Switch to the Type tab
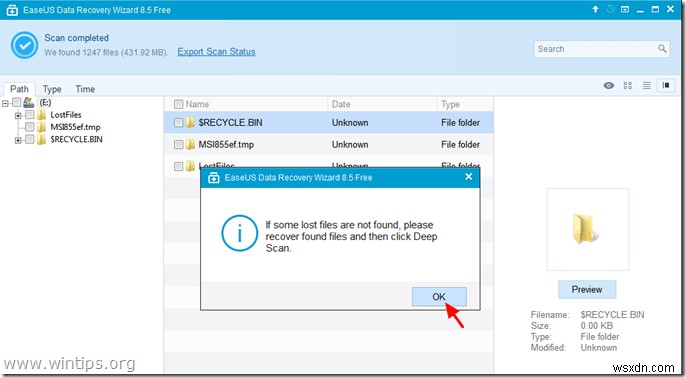 [52, 89]
